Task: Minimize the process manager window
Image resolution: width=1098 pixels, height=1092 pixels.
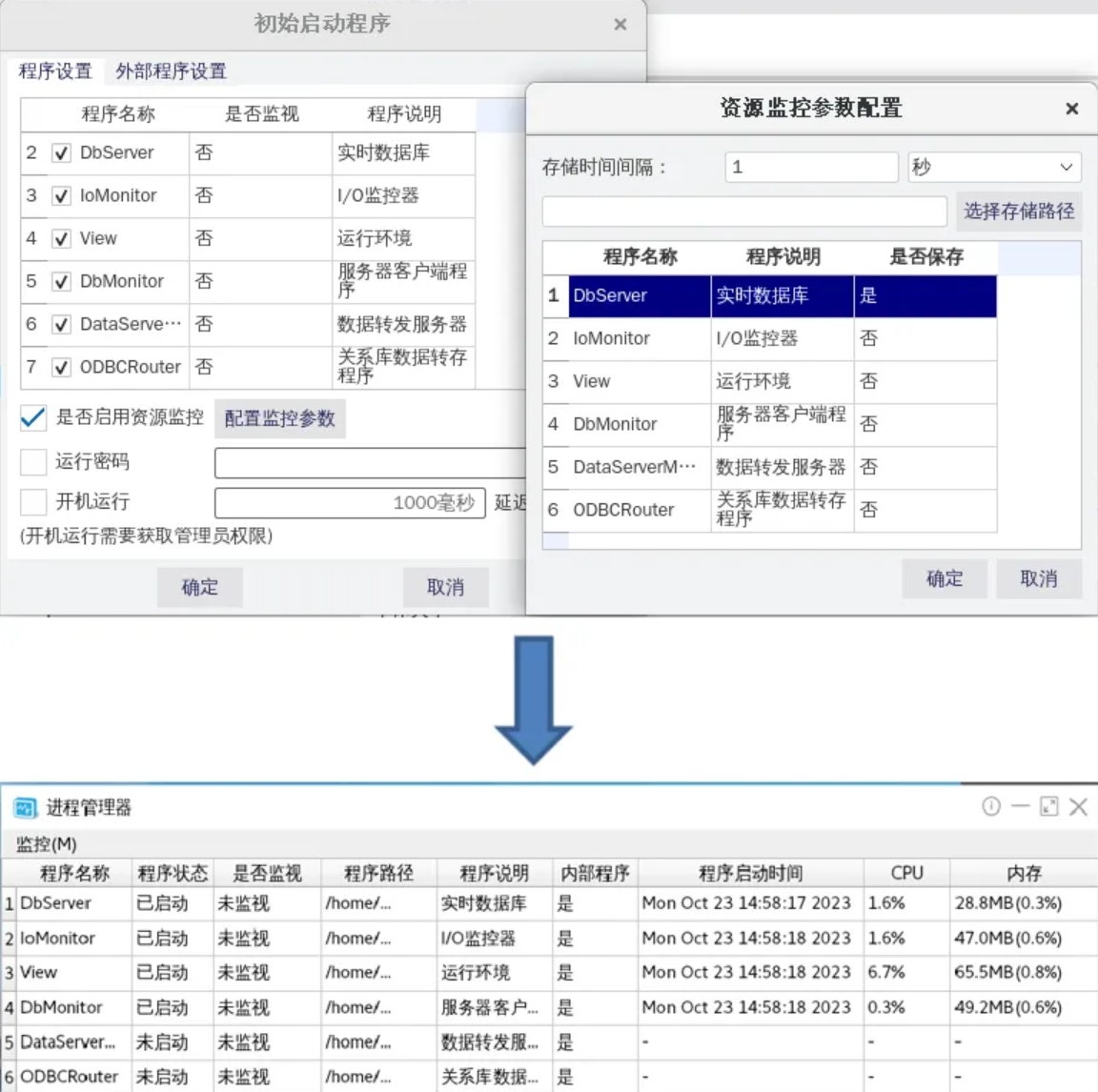Action: coord(1020,807)
